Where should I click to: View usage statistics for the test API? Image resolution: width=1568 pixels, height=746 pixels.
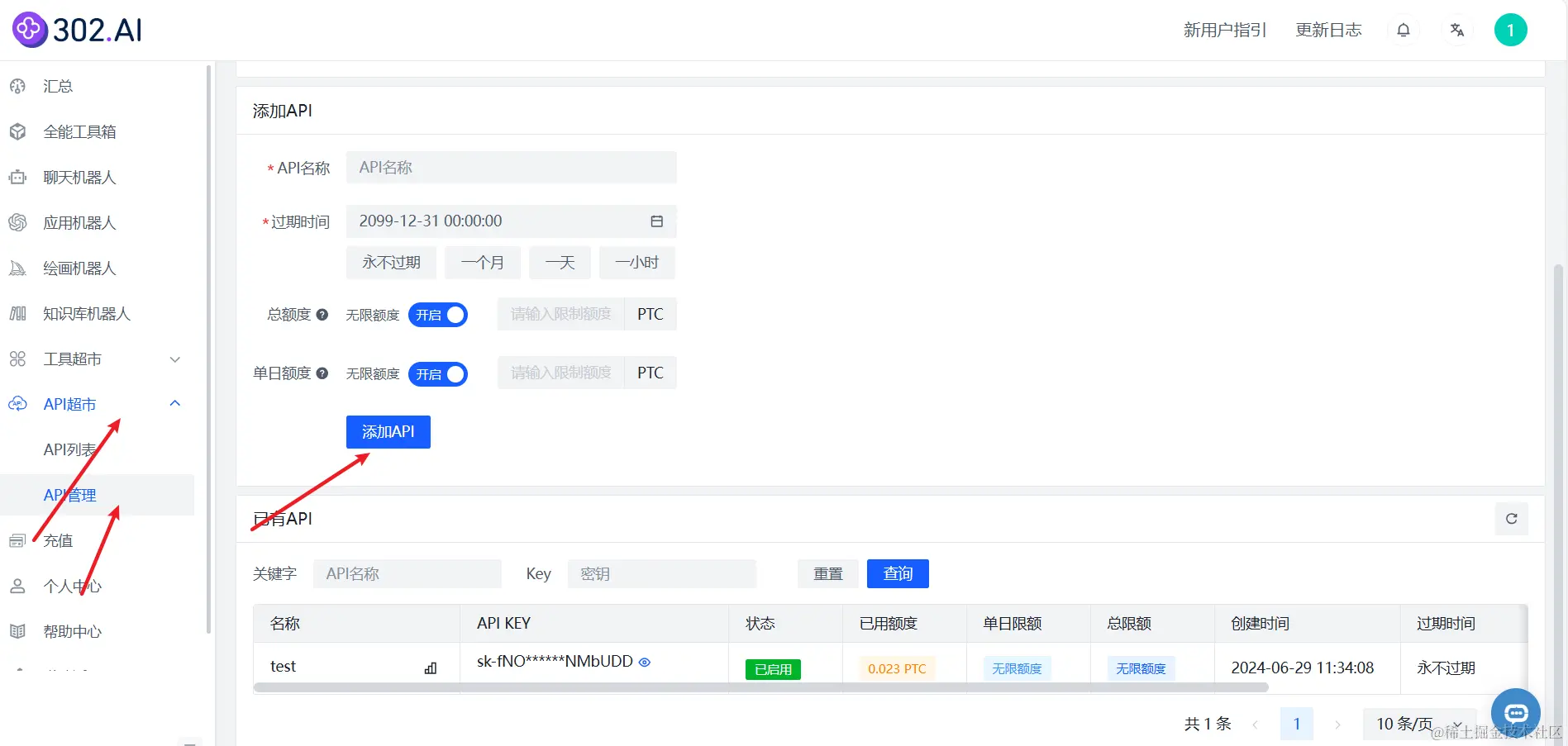(x=430, y=668)
